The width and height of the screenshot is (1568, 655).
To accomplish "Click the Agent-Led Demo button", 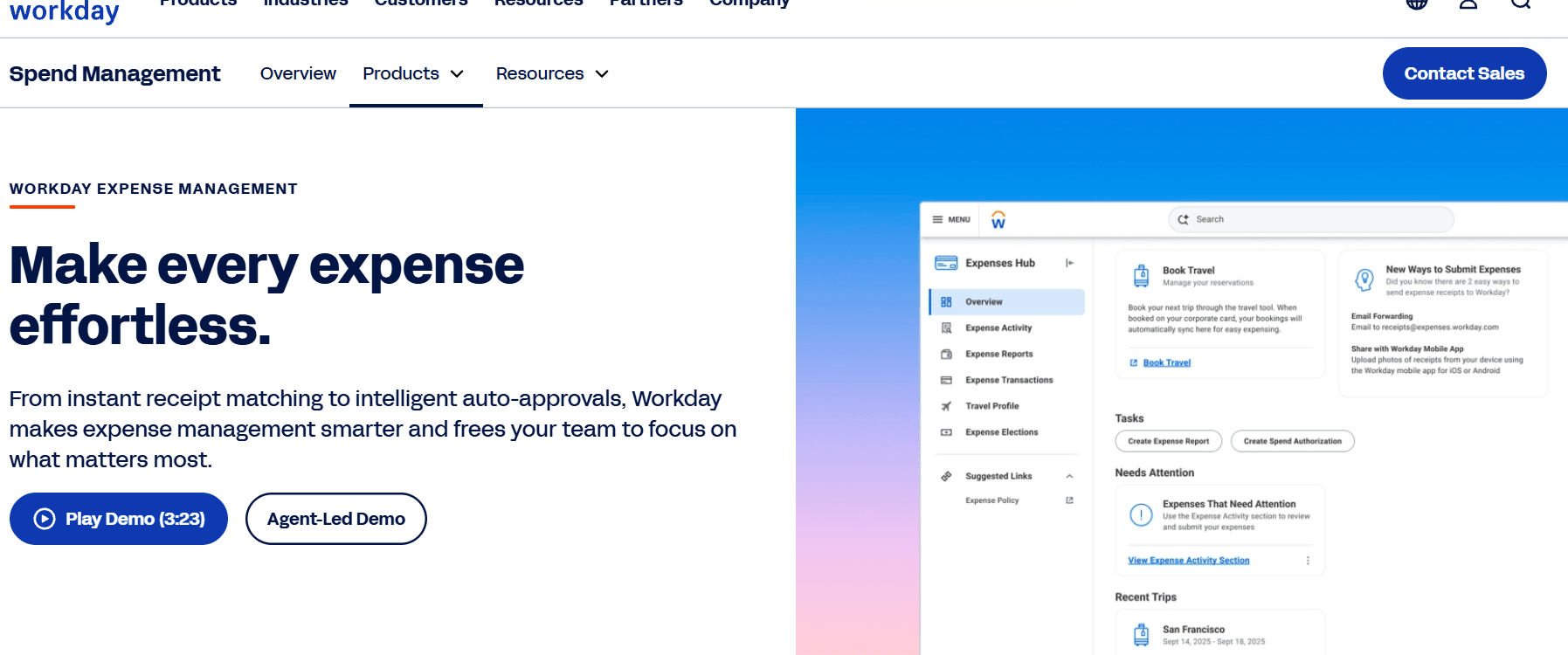I will point(336,519).
